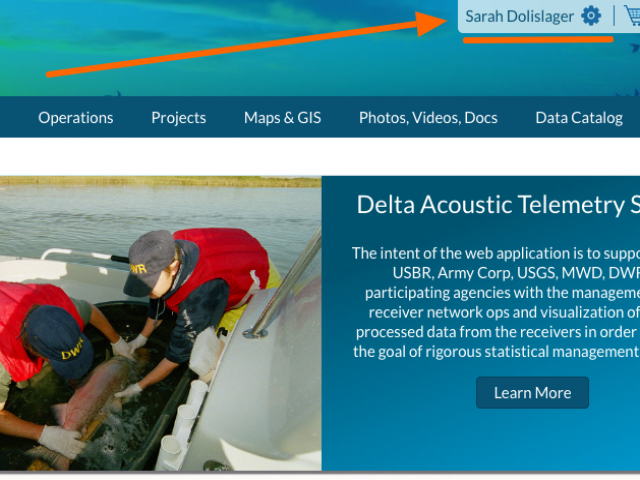This screenshot has width=640, height=480.
Task: Click the web application intent paragraph
Action: tap(496, 302)
